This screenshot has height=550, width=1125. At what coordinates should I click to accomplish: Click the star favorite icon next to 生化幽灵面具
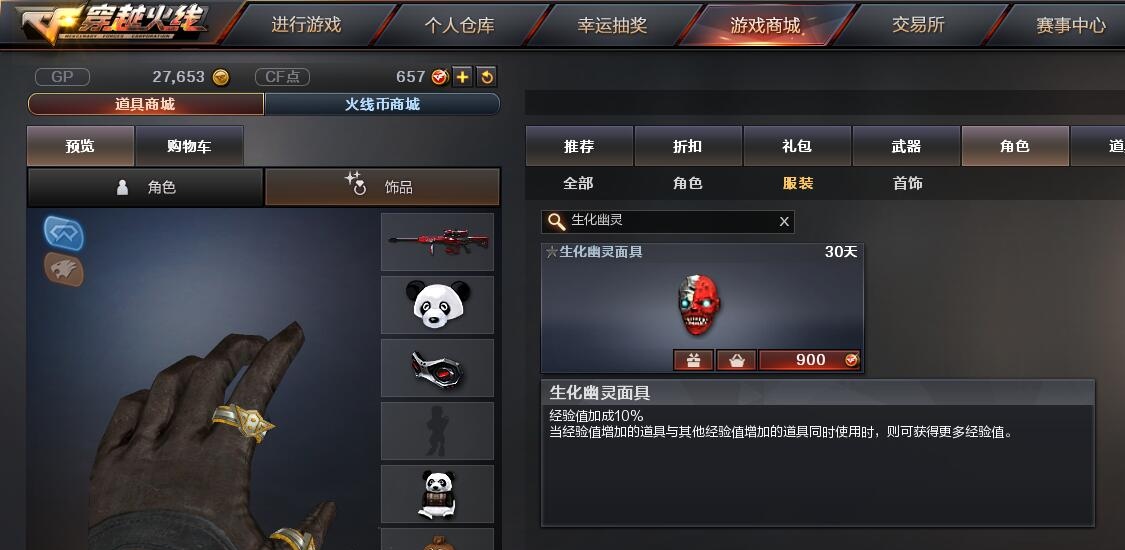click(552, 252)
